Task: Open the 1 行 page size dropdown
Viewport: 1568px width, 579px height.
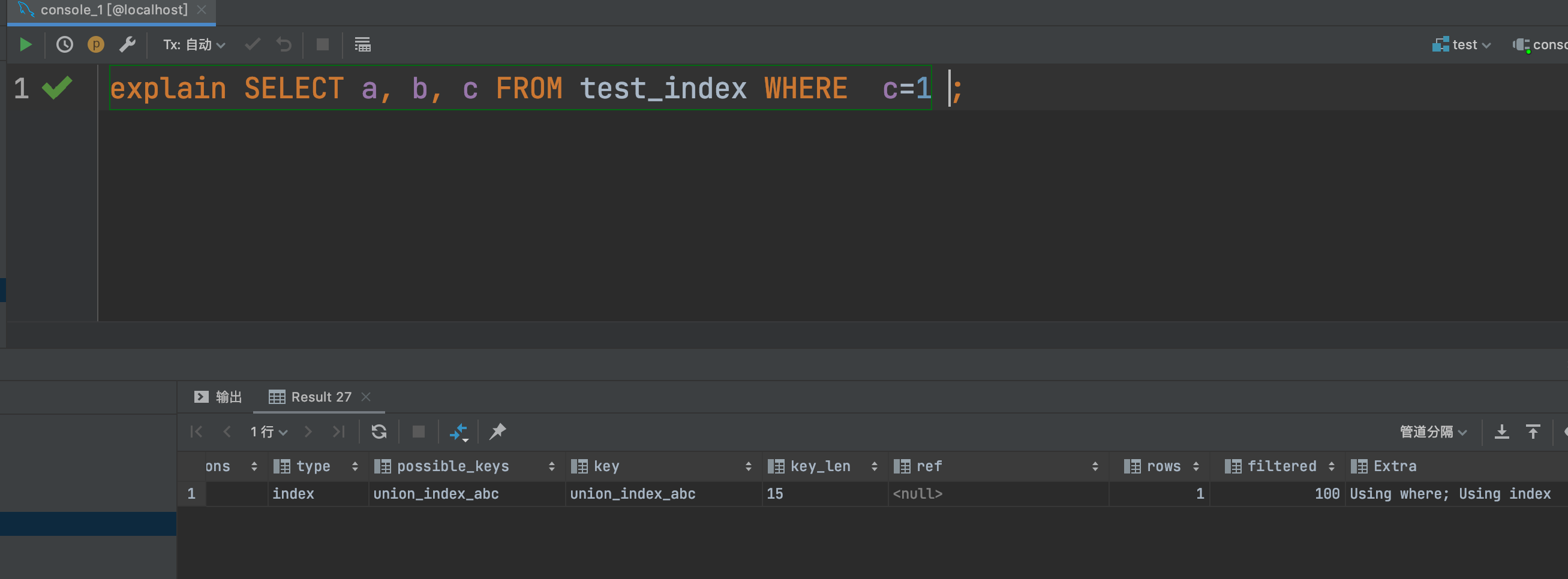Action: [x=269, y=432]
